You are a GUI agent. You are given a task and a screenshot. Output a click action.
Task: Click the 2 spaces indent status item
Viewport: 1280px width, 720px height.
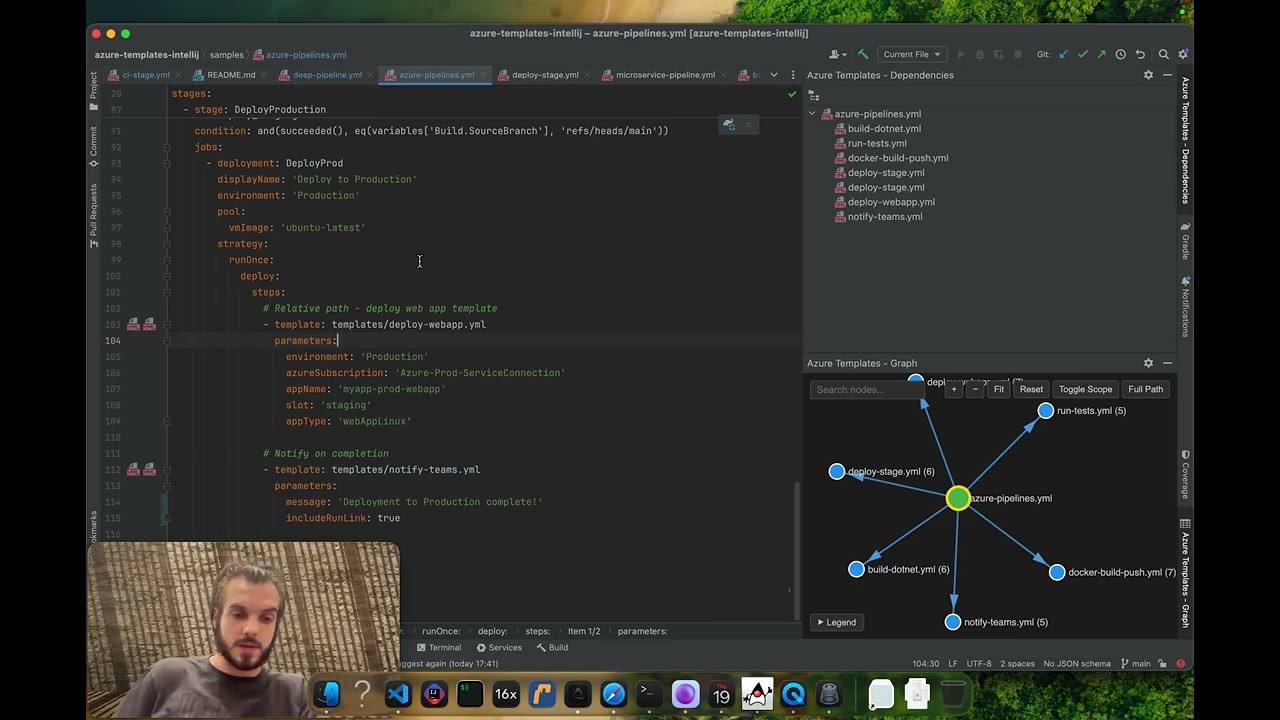(1017, 664)
